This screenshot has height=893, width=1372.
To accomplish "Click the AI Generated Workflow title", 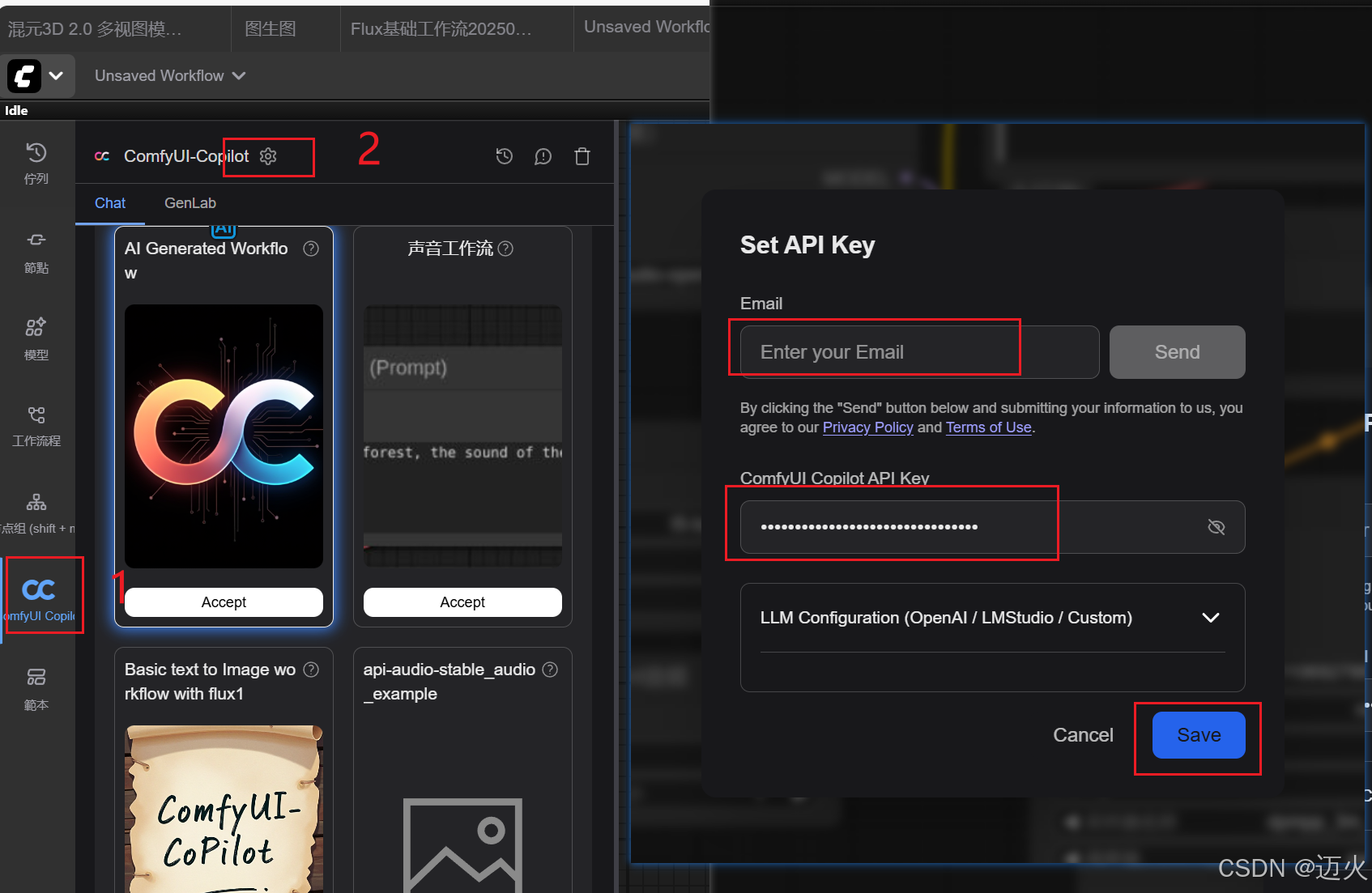I will point(207,261).
